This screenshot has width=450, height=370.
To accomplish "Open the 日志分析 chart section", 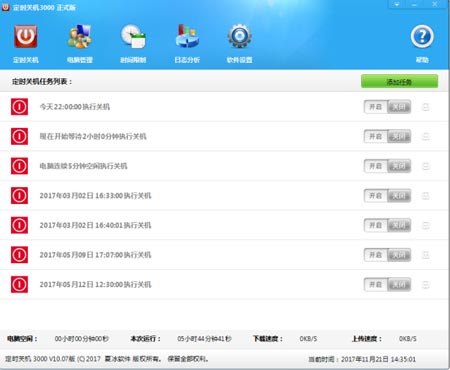I will tap(187, 43).
